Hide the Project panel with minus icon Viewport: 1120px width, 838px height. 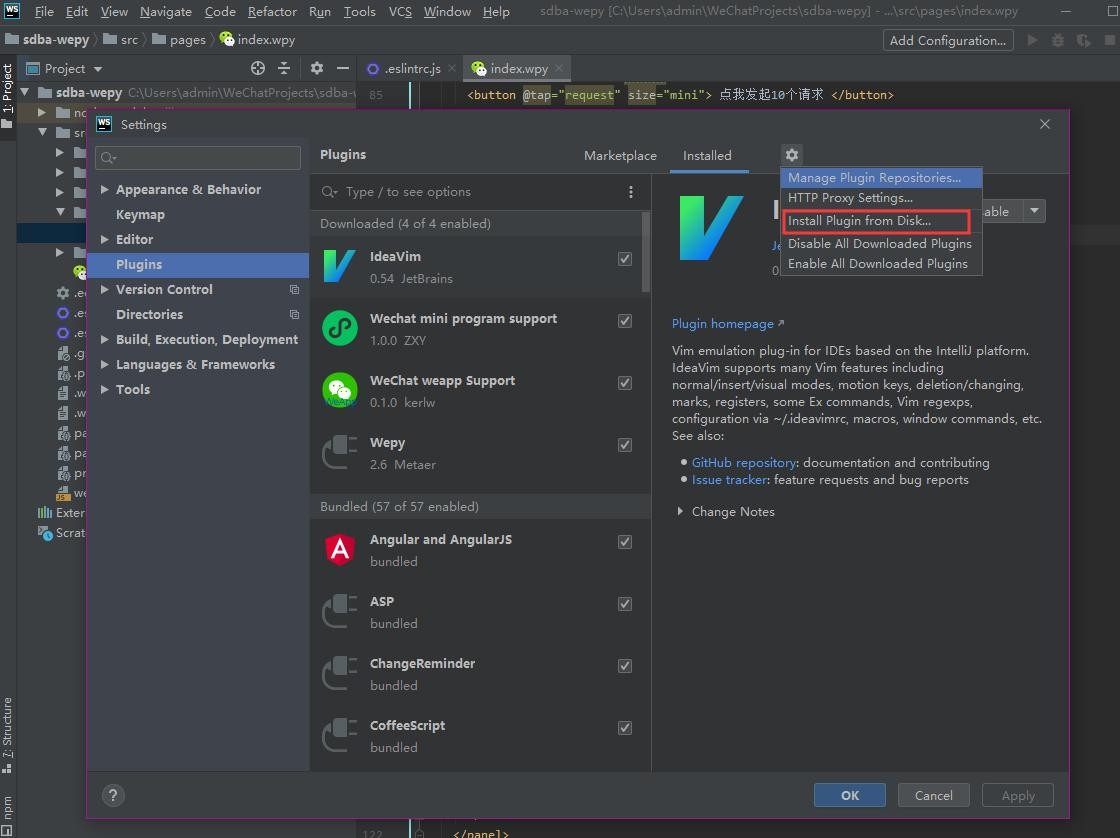coord(343,68)
